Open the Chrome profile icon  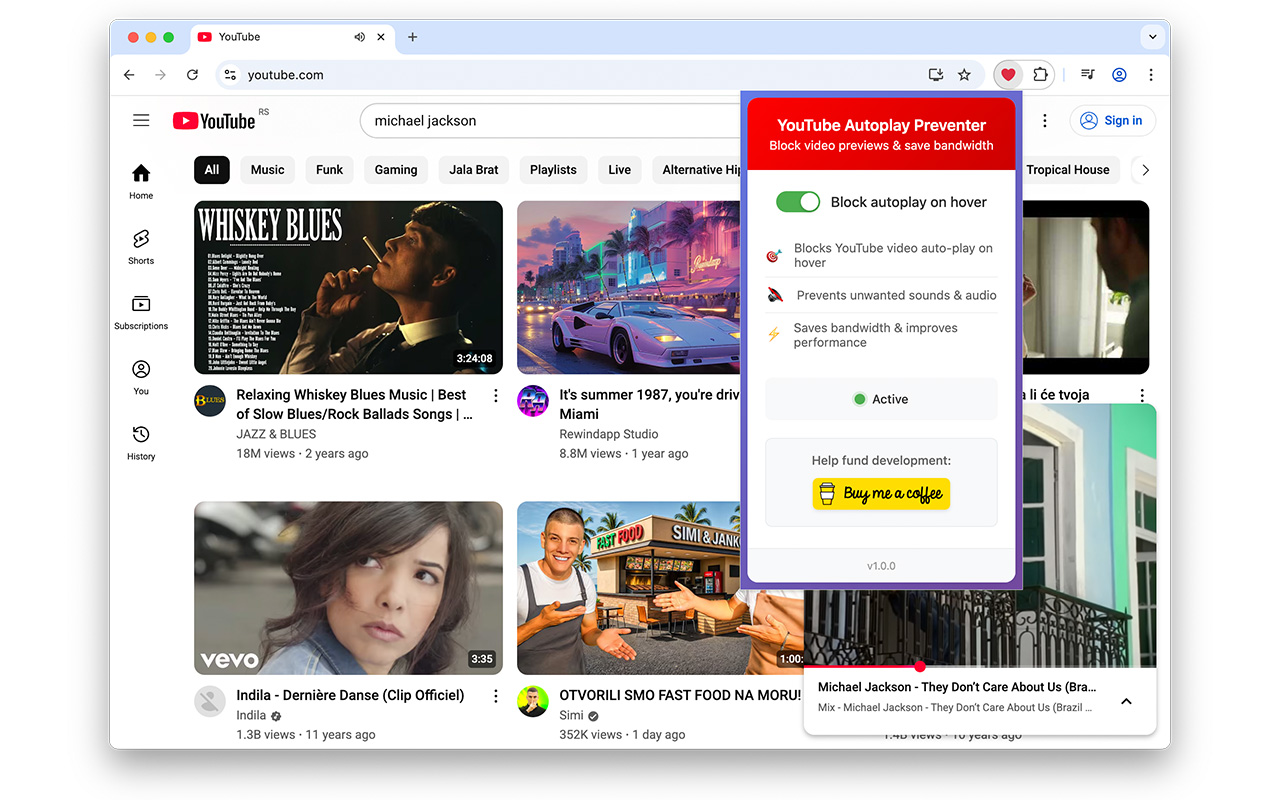tap(1119, 75)
